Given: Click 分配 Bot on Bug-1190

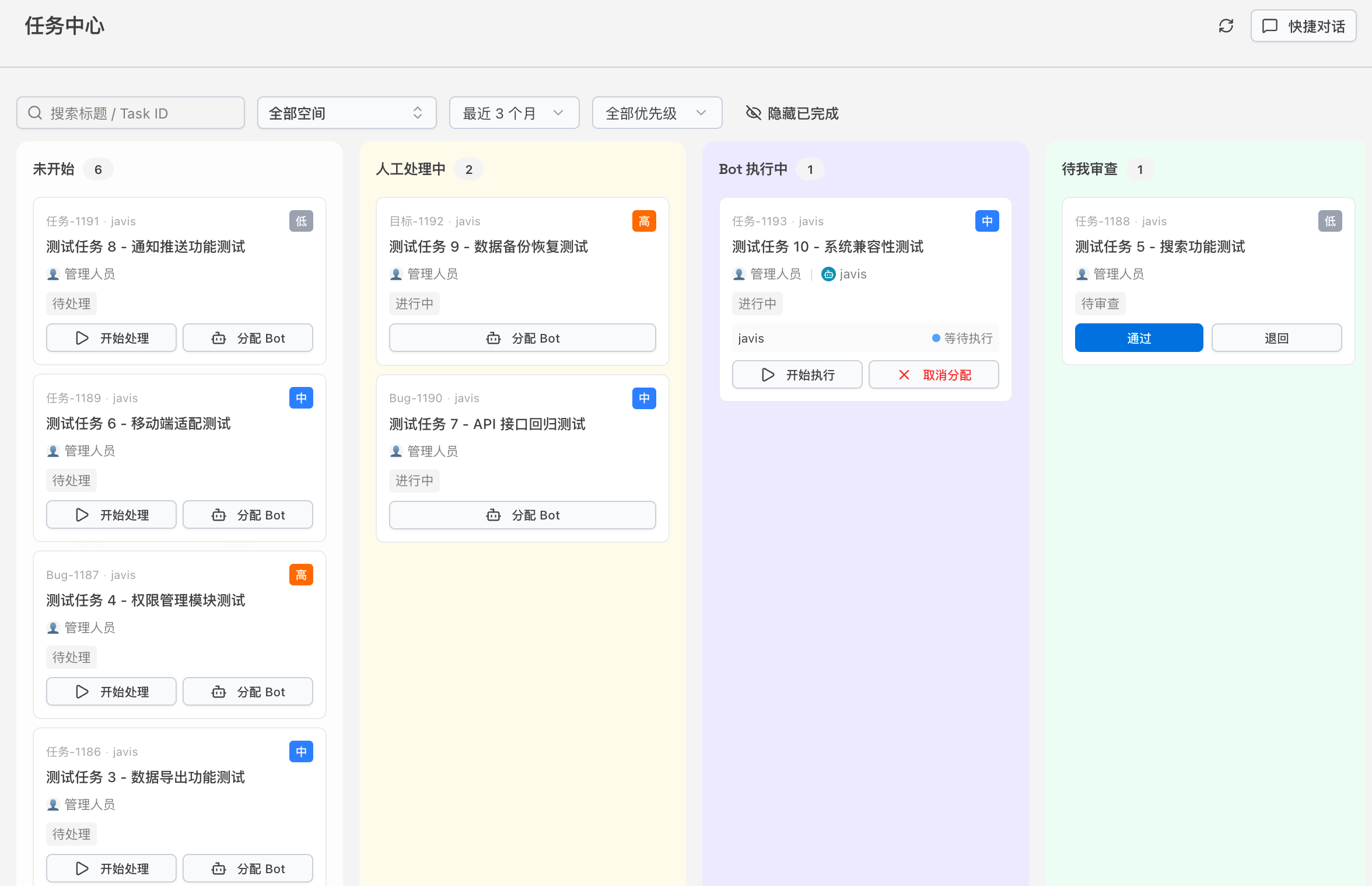Looking at the screenshot, I should point(522,515).
